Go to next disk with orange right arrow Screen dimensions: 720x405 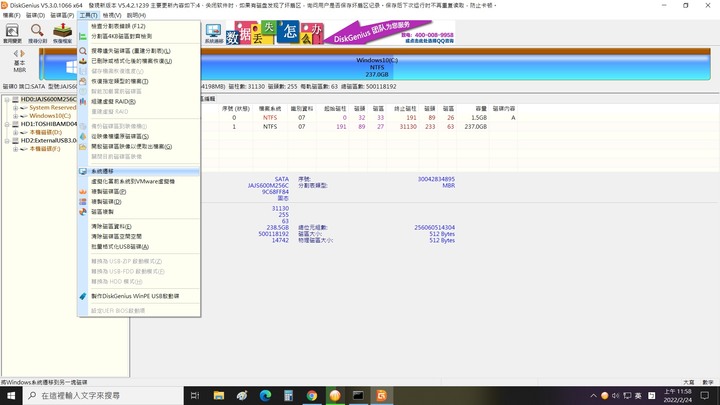click(22, 54)
